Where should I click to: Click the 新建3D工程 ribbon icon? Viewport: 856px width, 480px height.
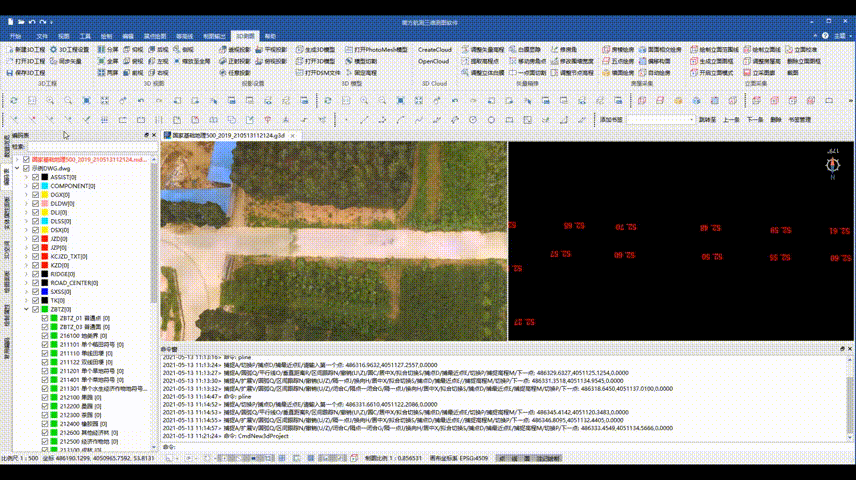[x=11, y=49]
